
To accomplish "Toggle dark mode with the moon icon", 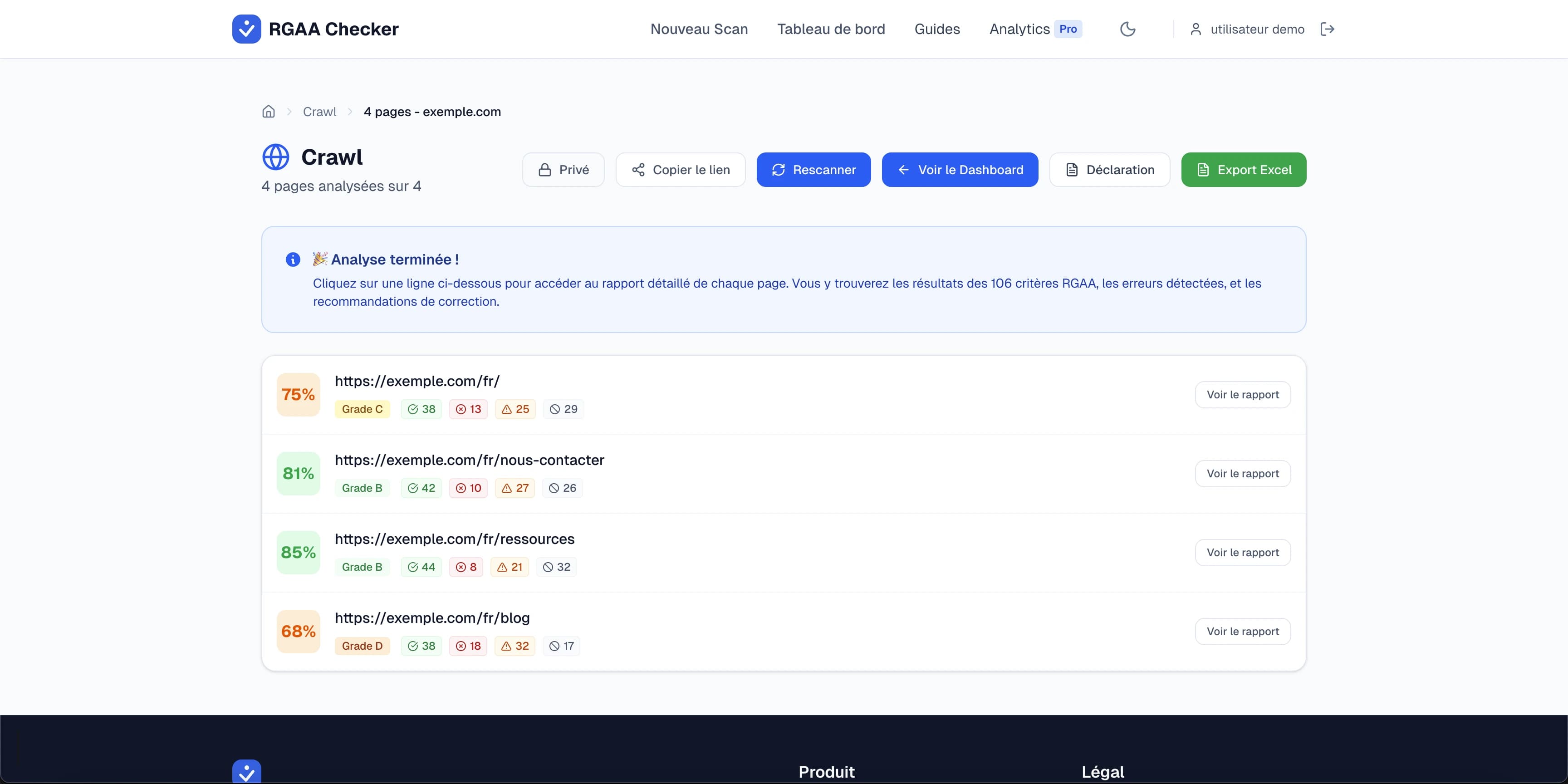I will click(x=1128, y=29).
